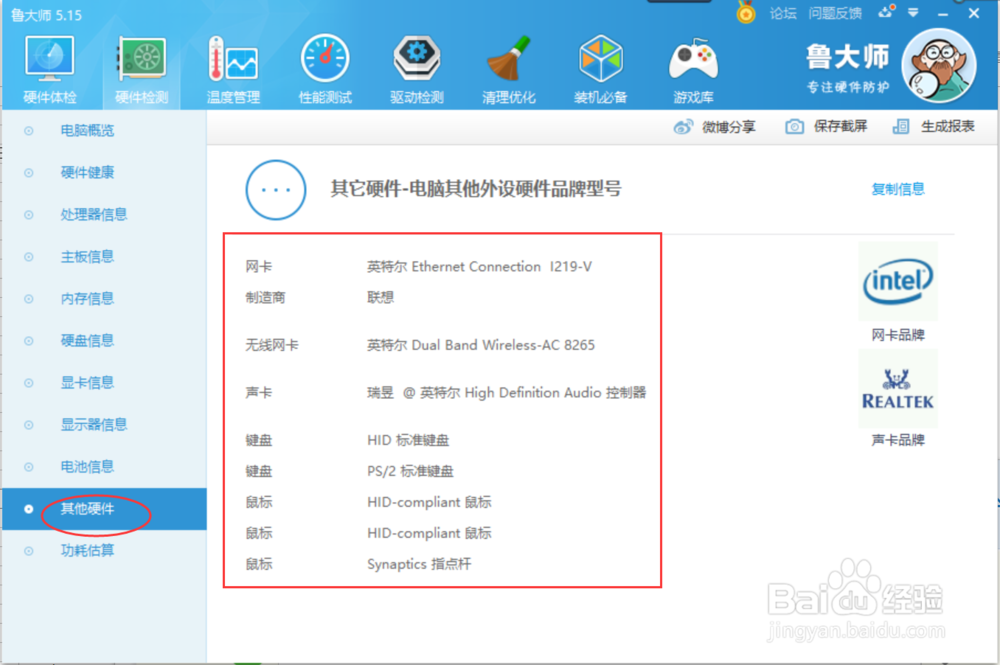Select 硬盘信息 in sidebar

coord(87,341)
